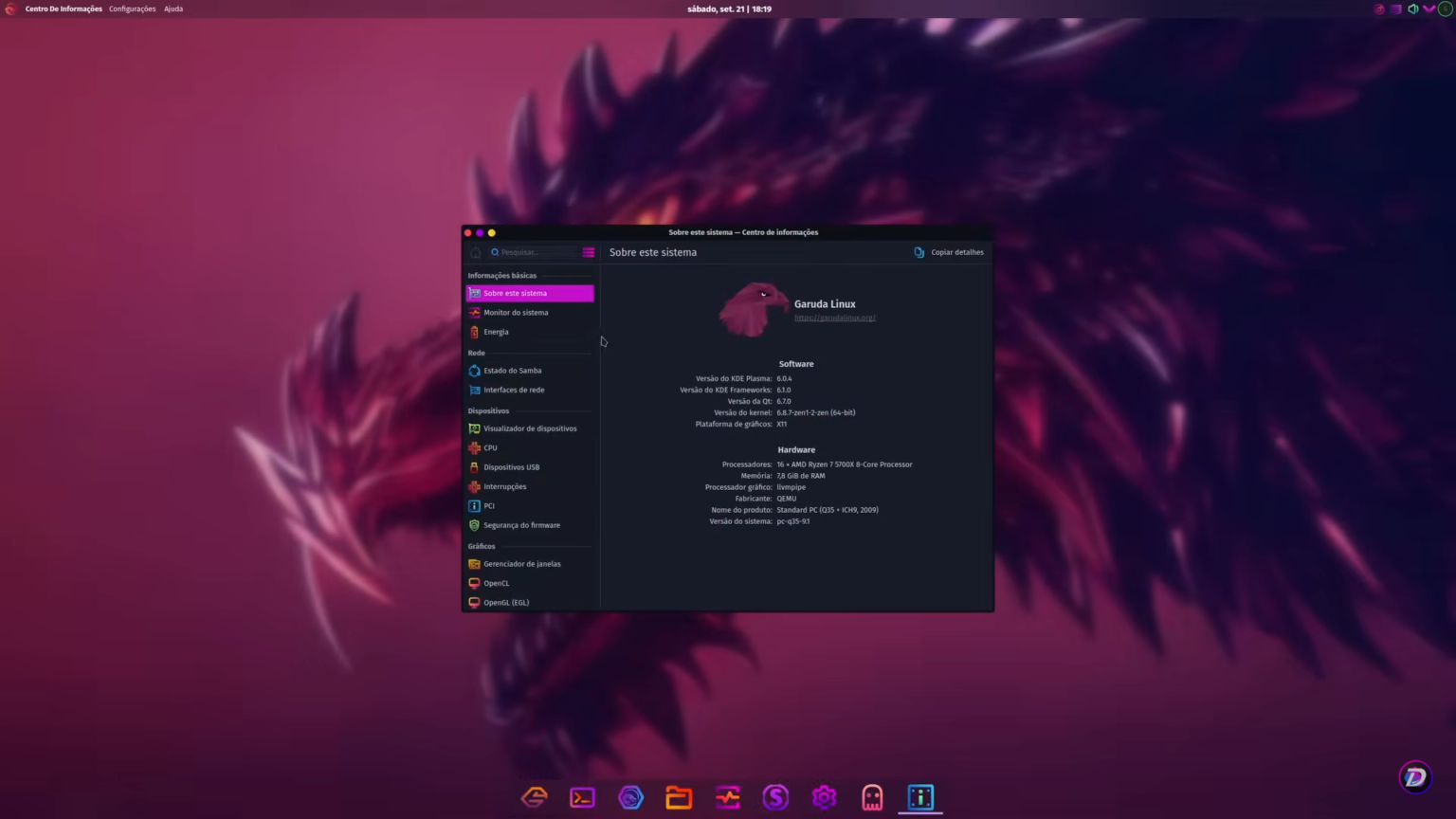Viewport: 1456px width, 819px height.
Task: Select Segurança do firmware in the sidebar
Action: tap(521, 524)
